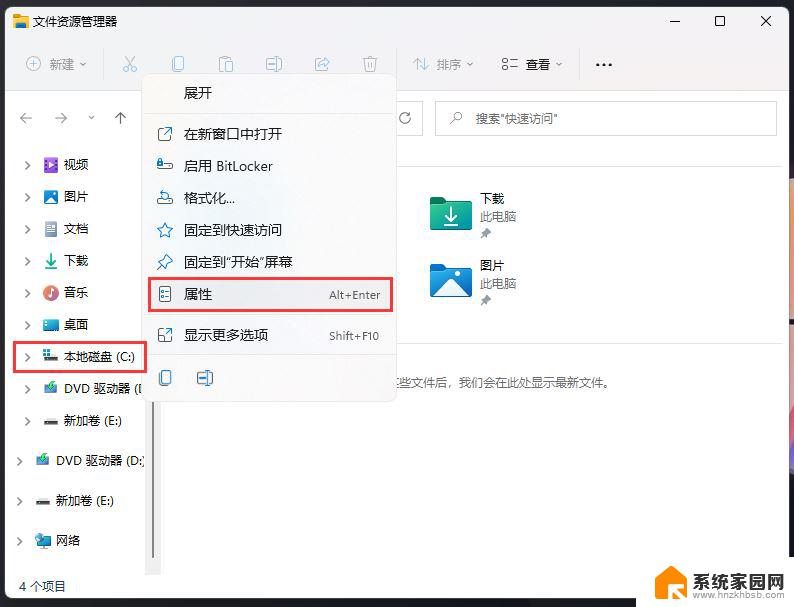
Task: Open recent locations dropdown chevron
Action: [x=91, y=118]
